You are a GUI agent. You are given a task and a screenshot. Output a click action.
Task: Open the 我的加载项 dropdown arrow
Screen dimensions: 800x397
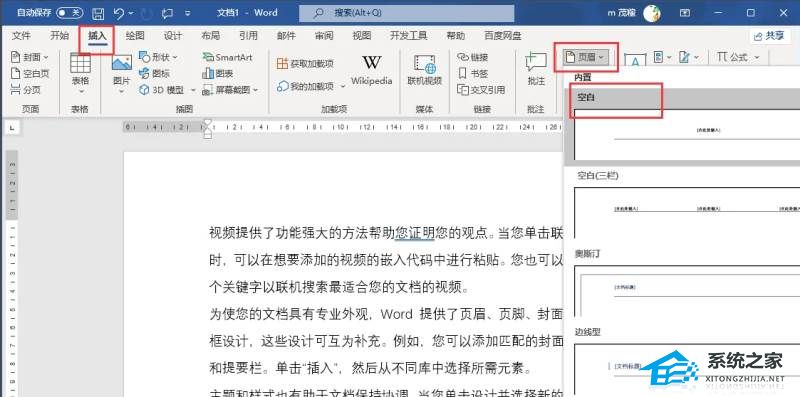pos(343,87)
